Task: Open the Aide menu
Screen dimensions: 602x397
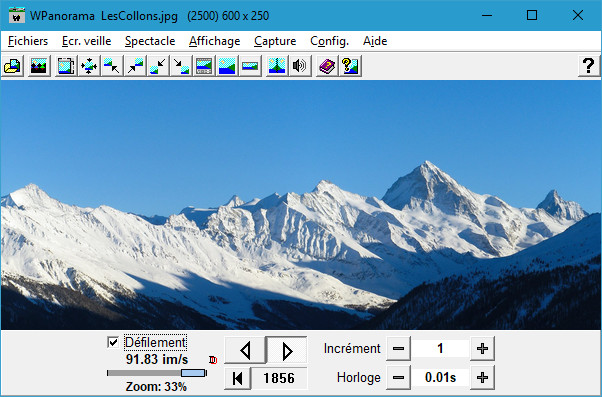Action: pyautogui.click(x=375, y=41)
